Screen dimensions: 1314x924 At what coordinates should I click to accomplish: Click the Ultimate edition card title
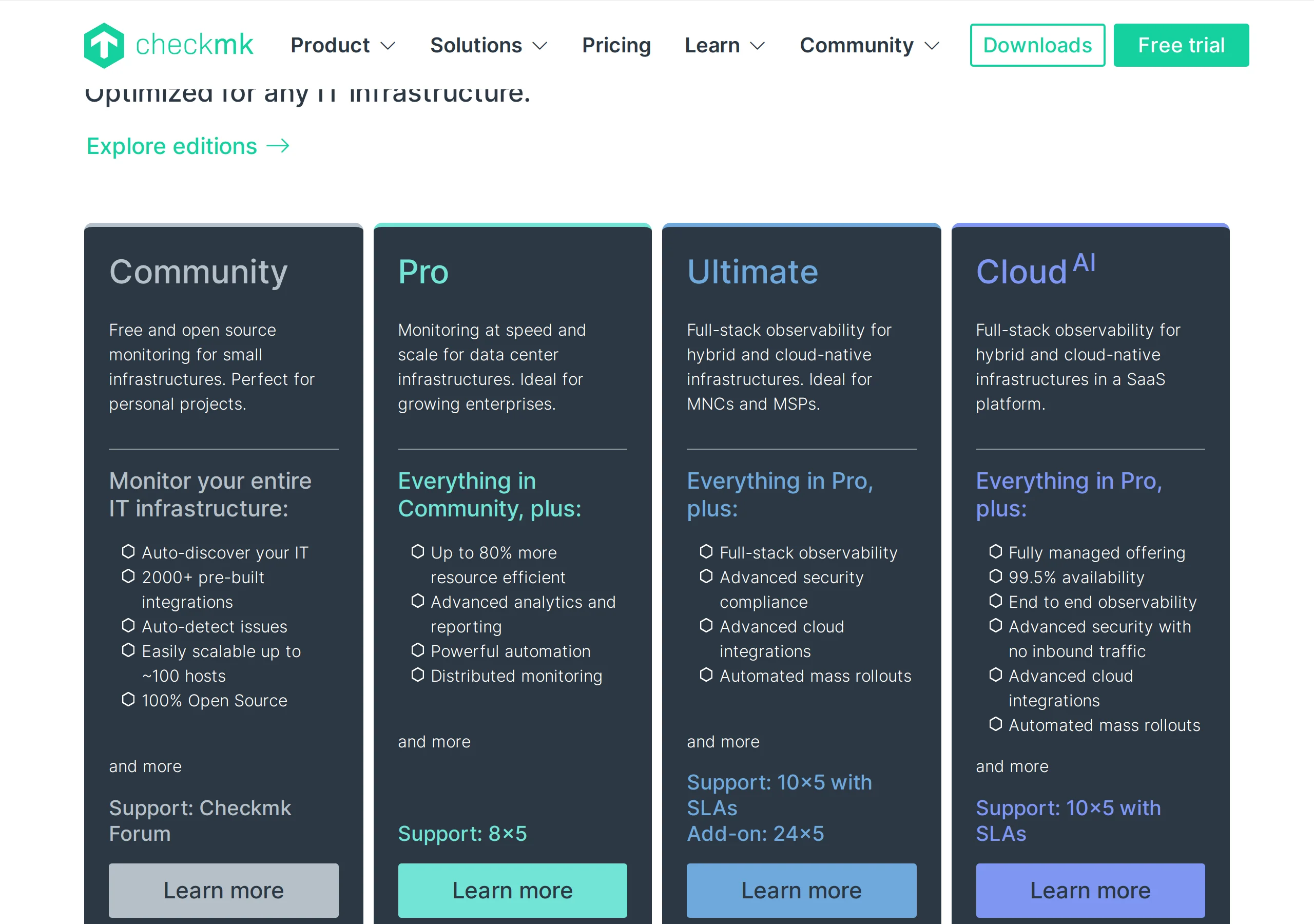click(x=752, y=272)
